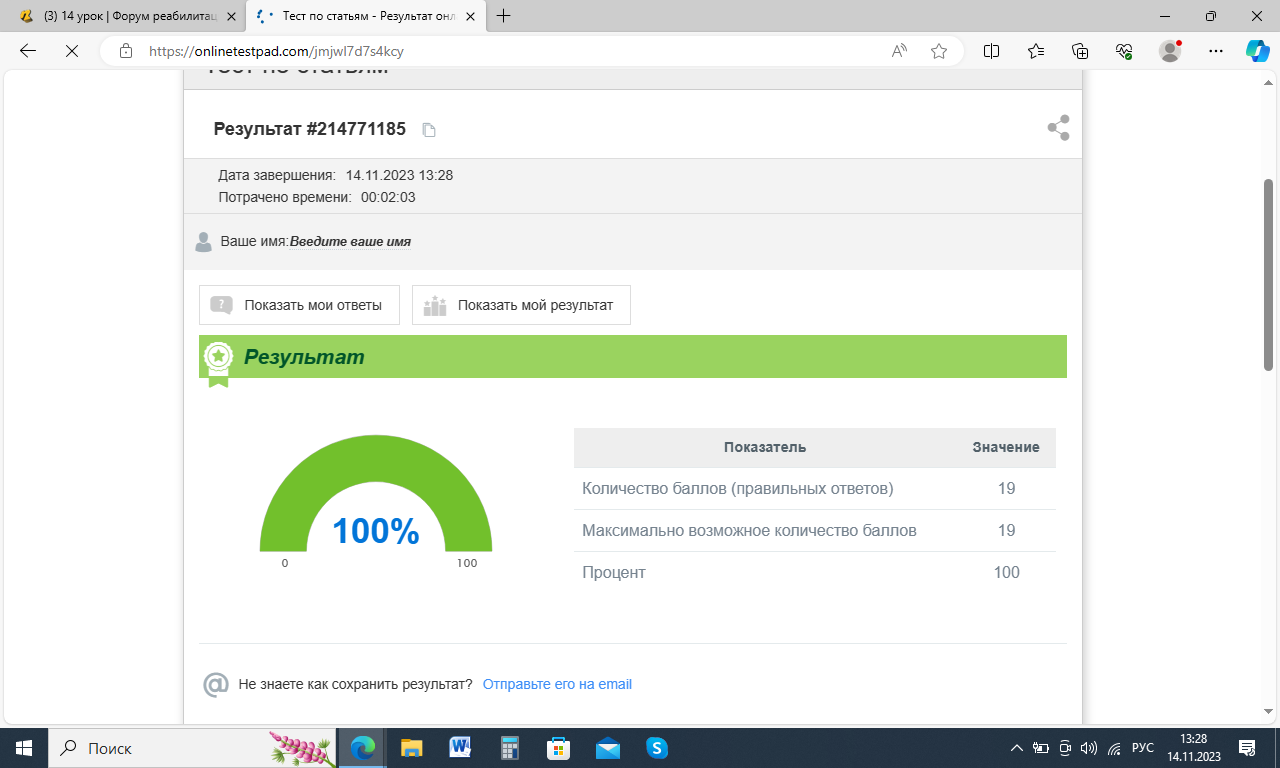1280x768 pixels.
Task: Click the 'Введите ваше имя' name field
Action: pos(350,242)
